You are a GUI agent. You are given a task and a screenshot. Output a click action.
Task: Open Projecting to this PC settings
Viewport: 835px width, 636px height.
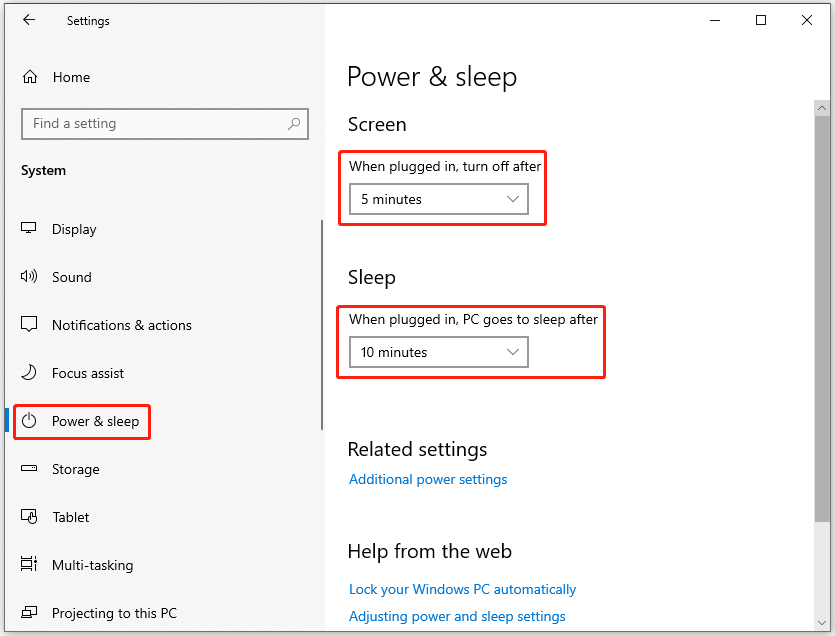point(114,613)
